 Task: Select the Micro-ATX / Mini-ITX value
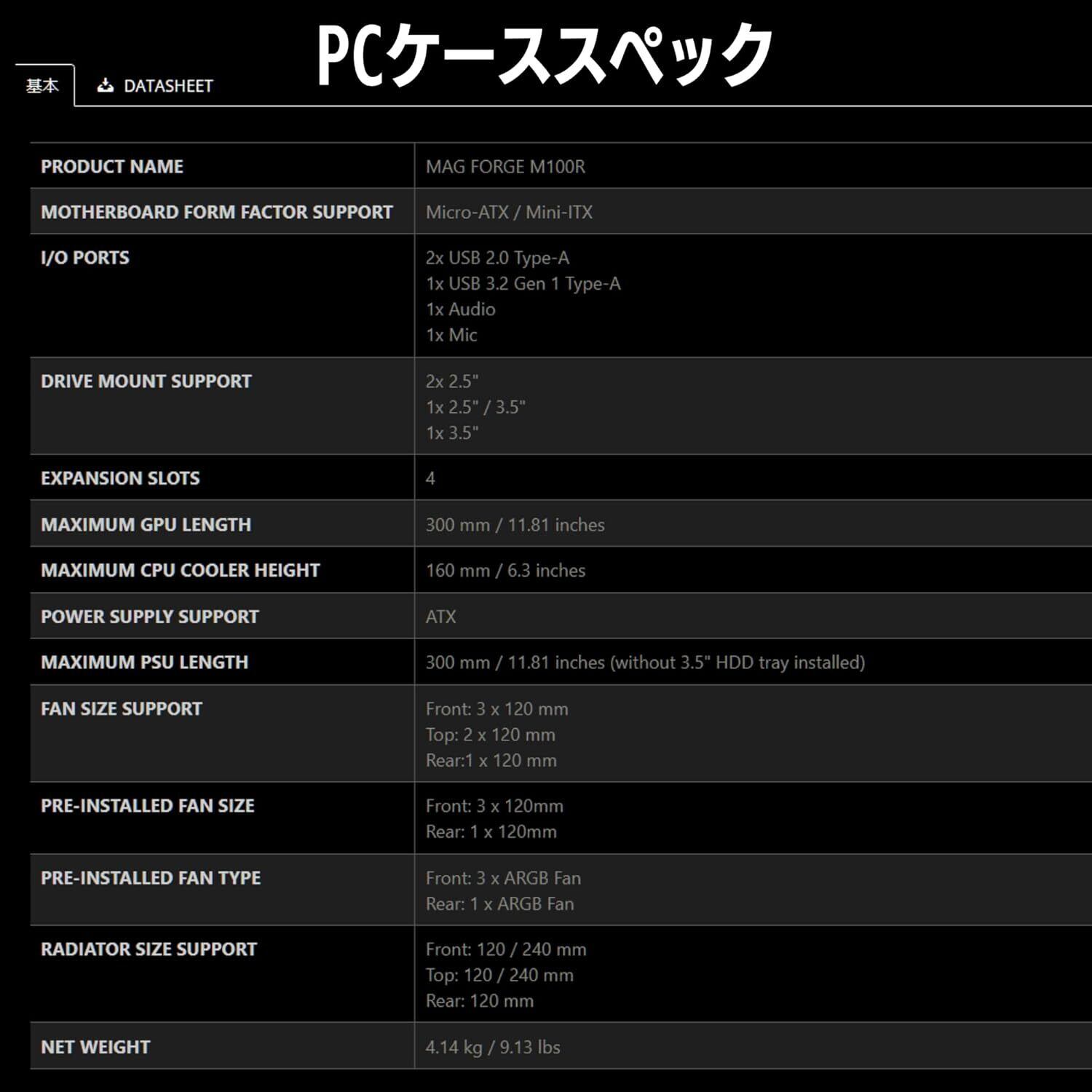click(x=508, y=212)
